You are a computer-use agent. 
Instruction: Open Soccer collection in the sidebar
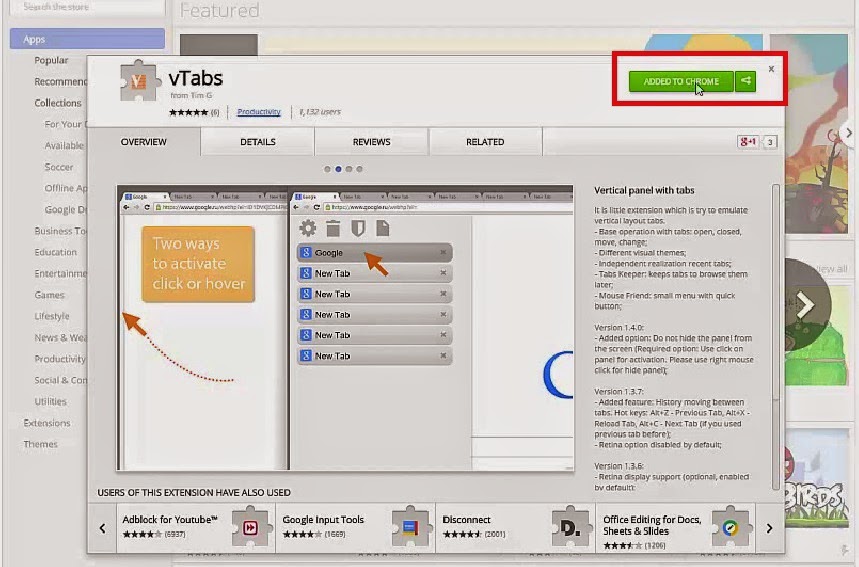point(59,167)
